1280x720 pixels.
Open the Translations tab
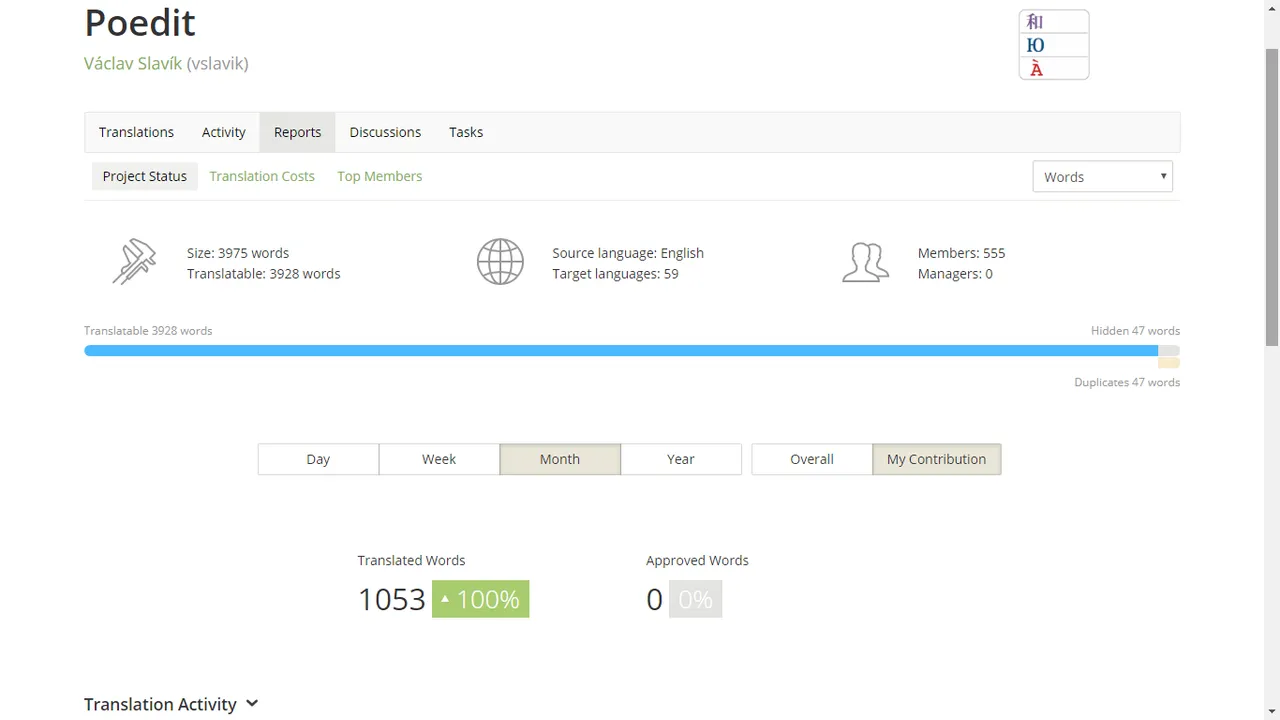click(x=136, y=132)
